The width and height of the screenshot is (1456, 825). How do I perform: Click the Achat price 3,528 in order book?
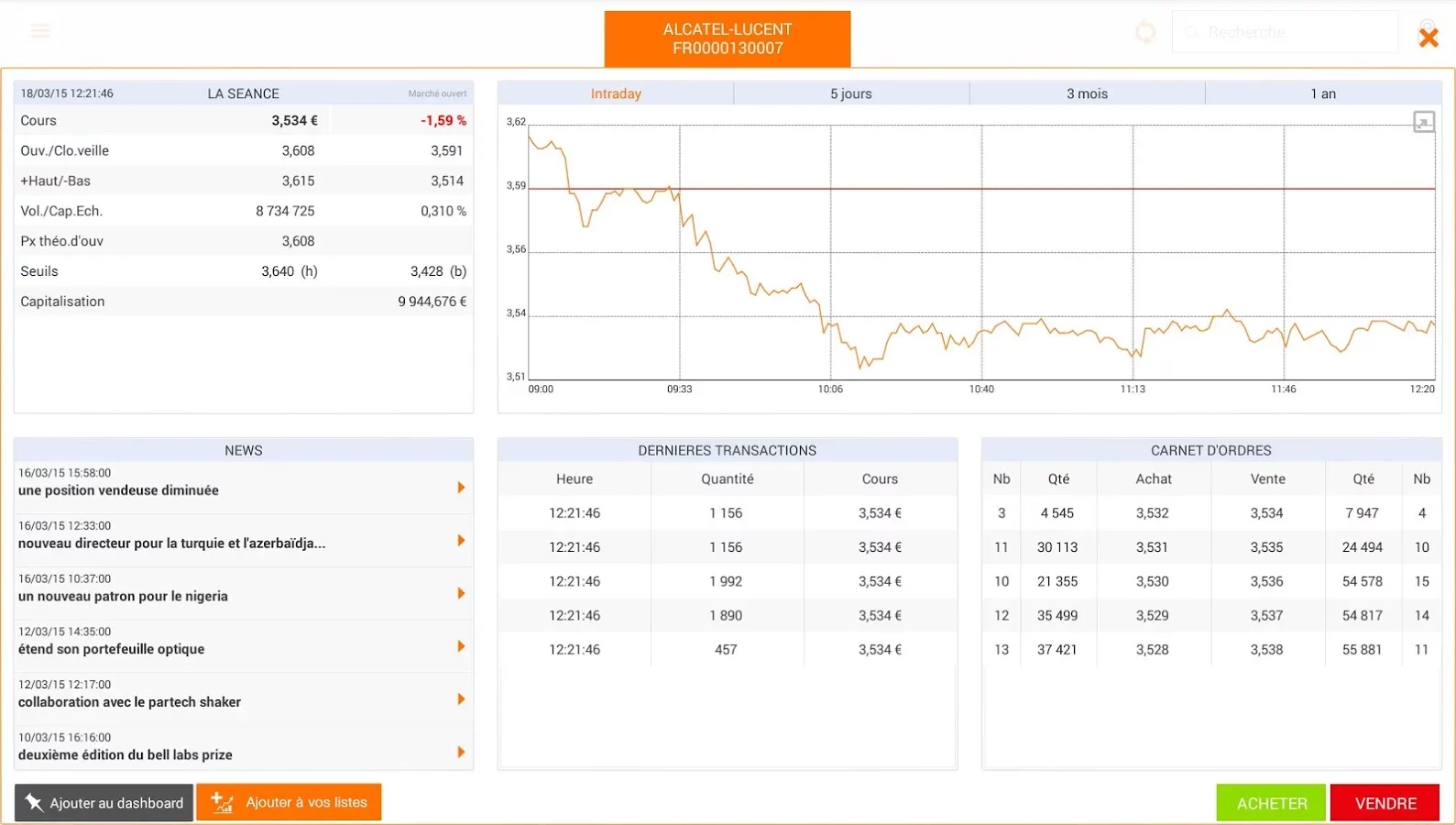tap(1152, 649)
